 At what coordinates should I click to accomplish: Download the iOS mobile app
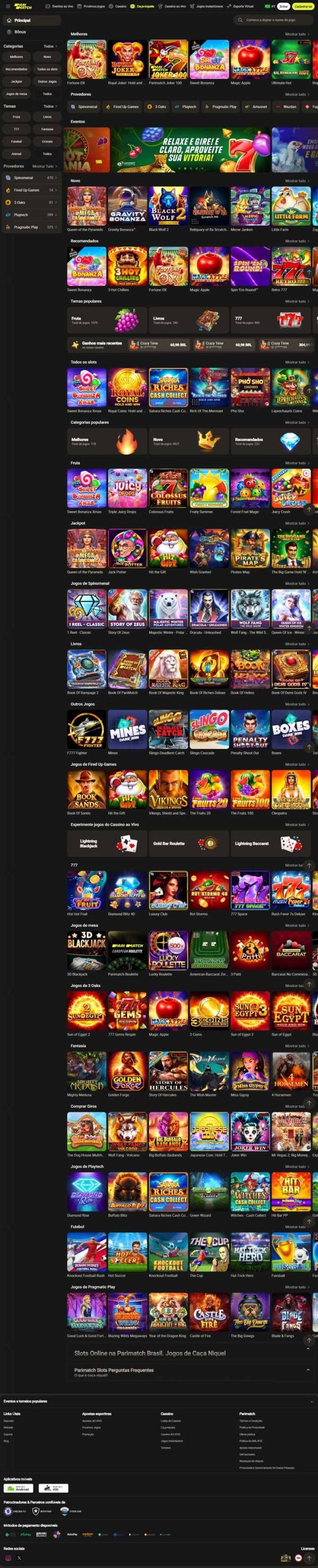point(54,1488)
